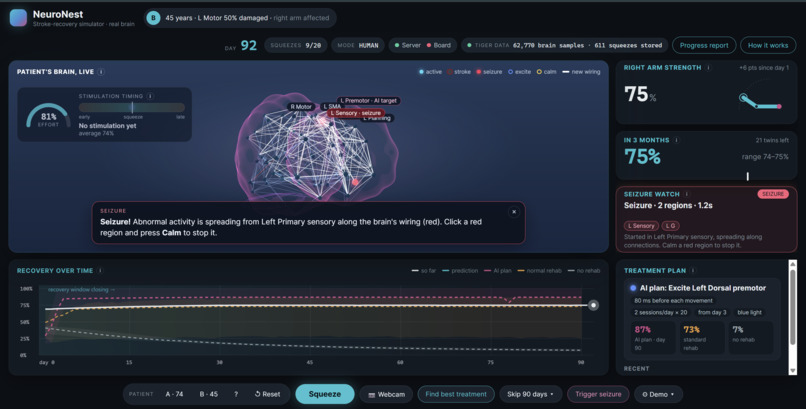Click the L Sensory tag in Seizure Watch
Screen dimensions: 806x409
(x=641, y=226)
